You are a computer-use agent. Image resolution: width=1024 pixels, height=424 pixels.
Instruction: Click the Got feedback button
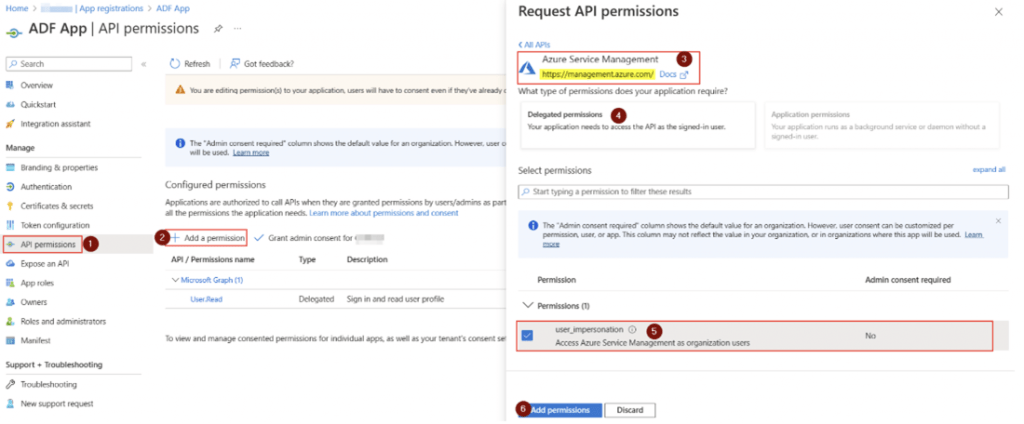click(262, 64)
